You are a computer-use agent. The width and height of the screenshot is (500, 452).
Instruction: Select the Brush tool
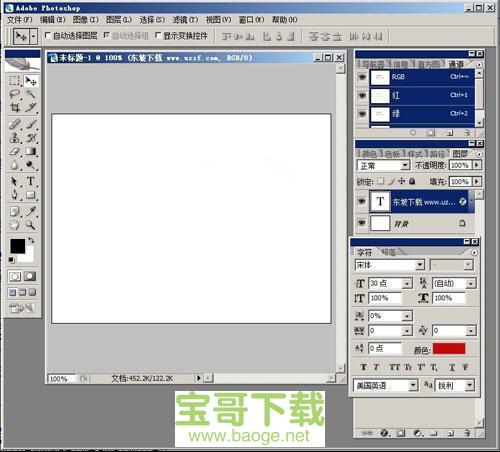(x=31, y=124)
